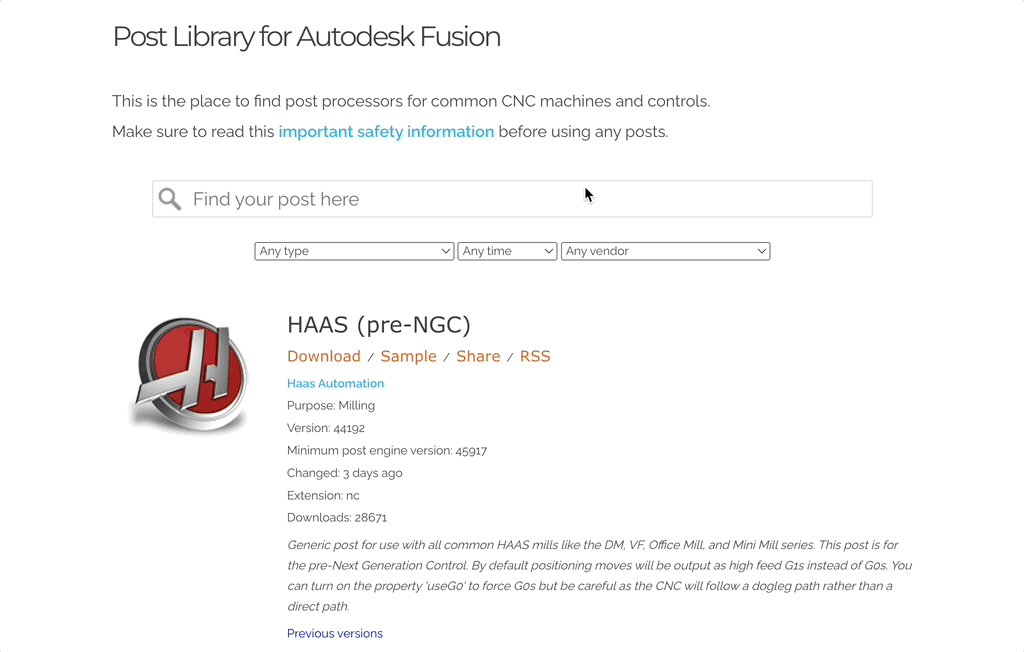
Task: Expand the Any type dropdown
Action: click(x=354, y=251)
